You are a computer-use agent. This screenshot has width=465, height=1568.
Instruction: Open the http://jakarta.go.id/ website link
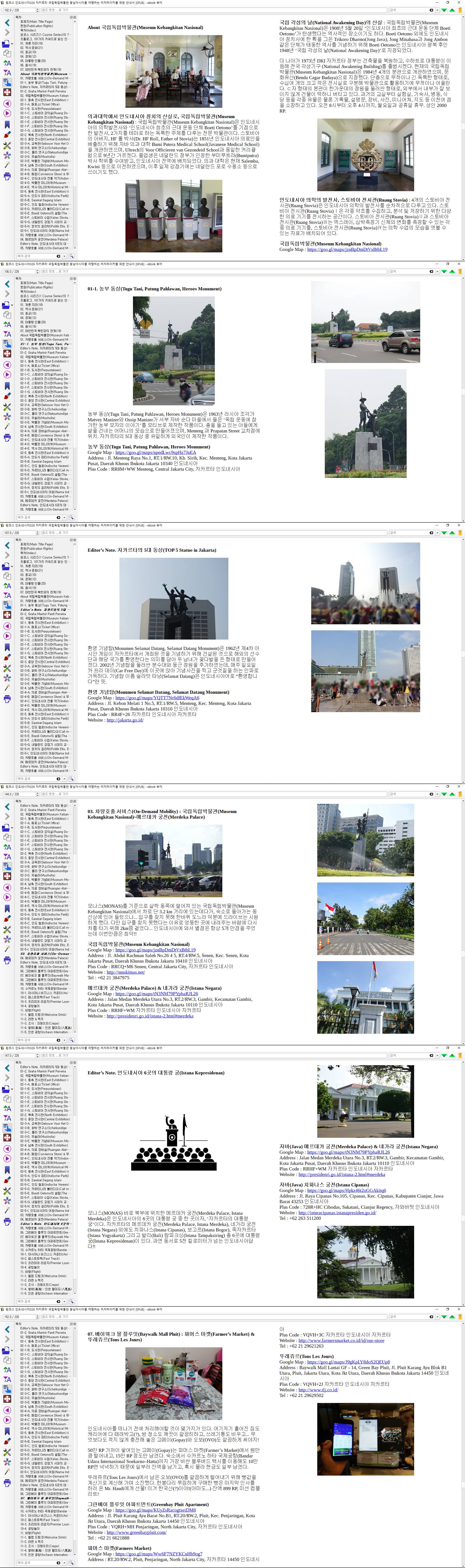point(125,720)
